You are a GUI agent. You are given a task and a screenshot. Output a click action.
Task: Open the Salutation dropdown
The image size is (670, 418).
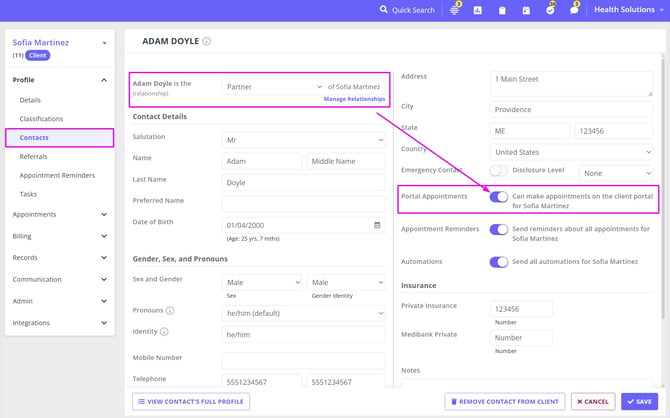pyautogui.click(x=303, y=140)
